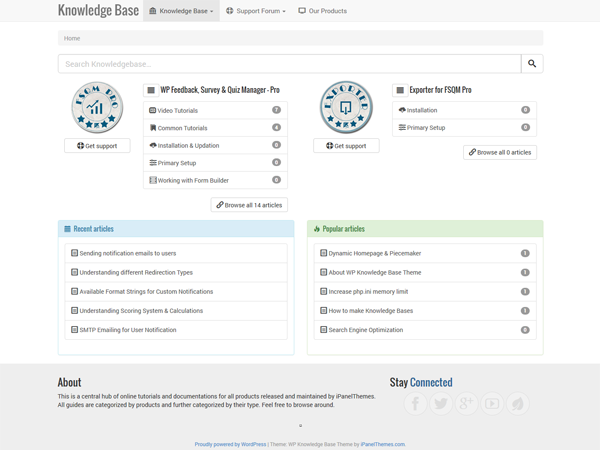600x450 pixels.
Task: Expand the Support Forum nav dropdown
Action: (x=256, y=11)
